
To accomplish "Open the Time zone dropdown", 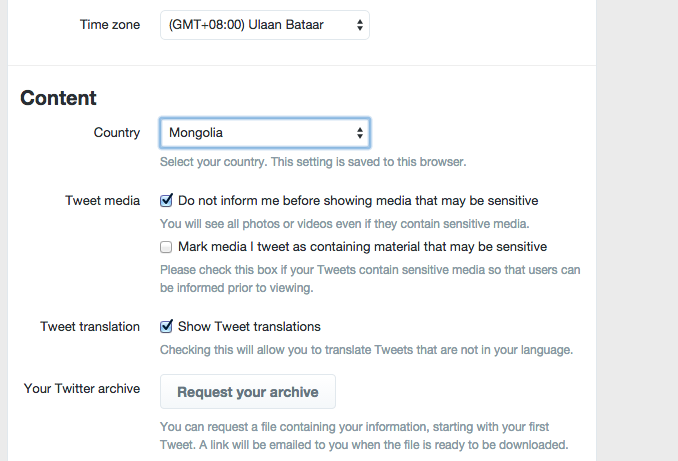I will pos(265,25).
